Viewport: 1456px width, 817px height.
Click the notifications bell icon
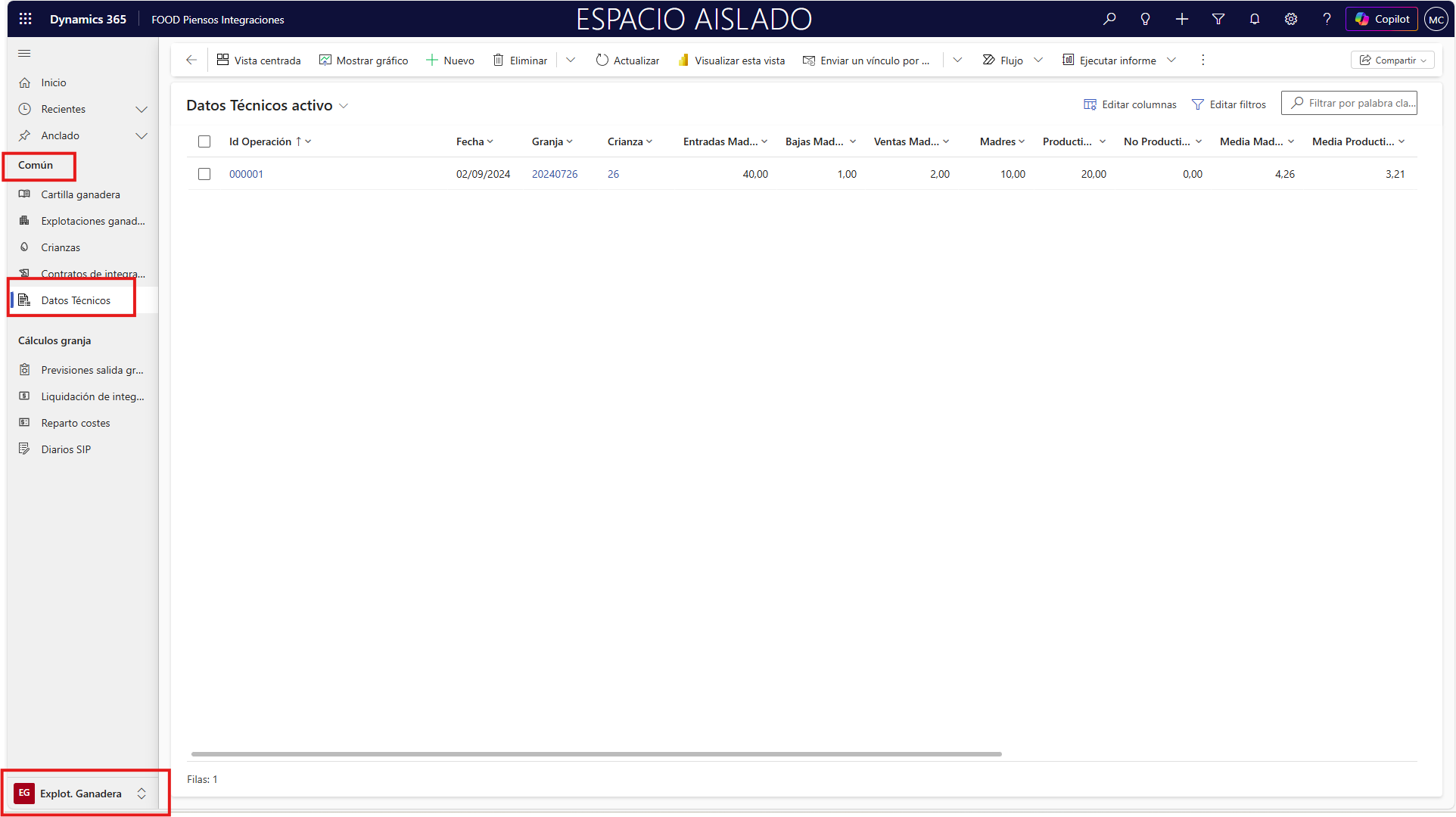[1255, 19]
